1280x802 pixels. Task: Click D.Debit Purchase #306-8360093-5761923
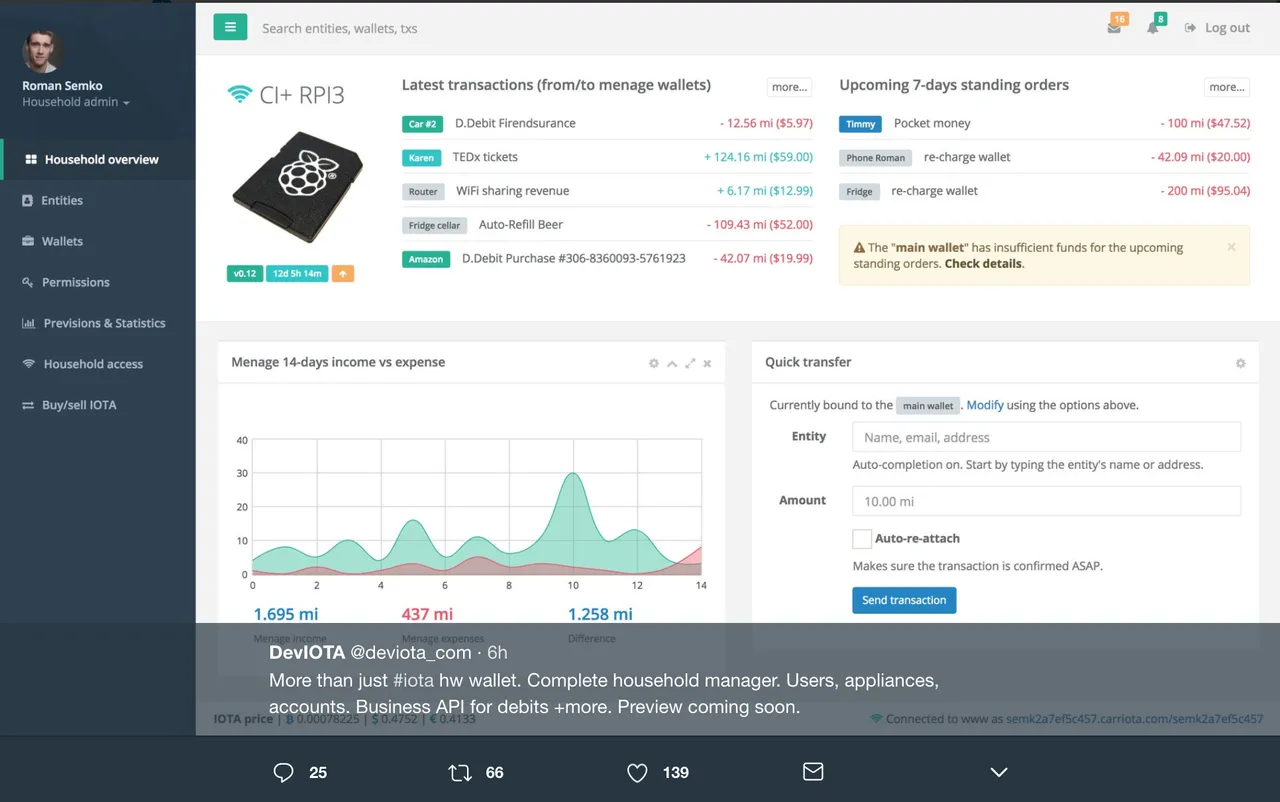coord(574,258)
